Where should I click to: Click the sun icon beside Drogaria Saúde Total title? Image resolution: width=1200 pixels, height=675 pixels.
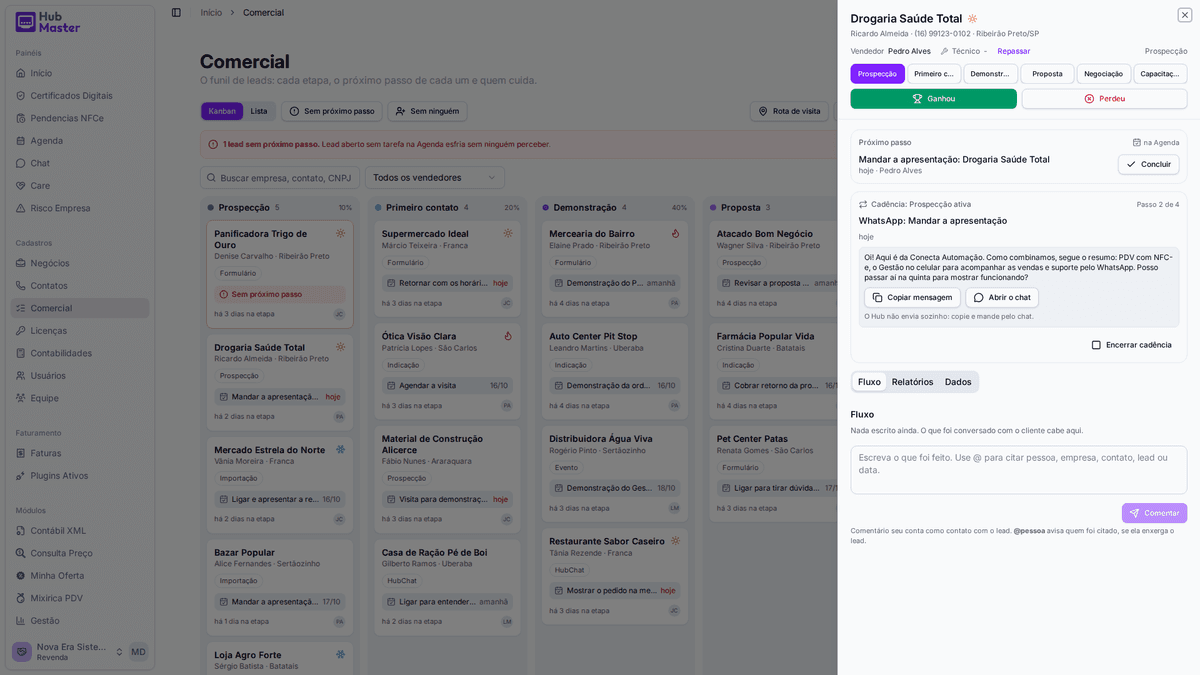coord(972,19)
